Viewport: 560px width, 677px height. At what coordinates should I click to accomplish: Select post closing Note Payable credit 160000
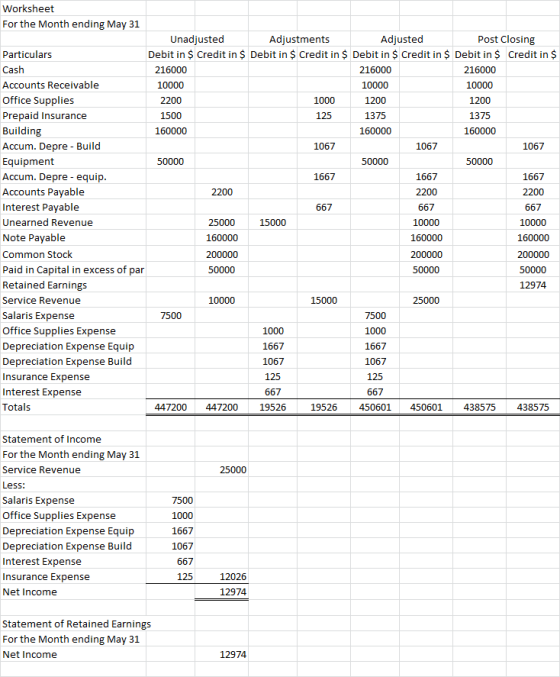point(533,238)
